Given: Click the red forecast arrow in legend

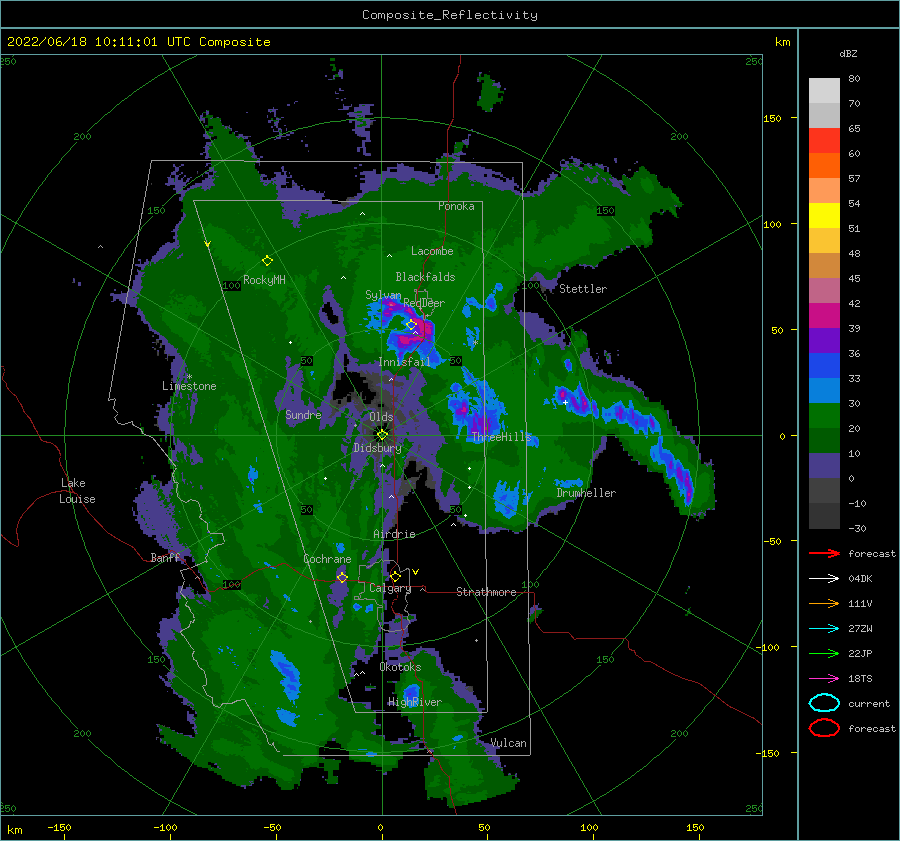Looking at the screenshot, I should pos(824,553).
